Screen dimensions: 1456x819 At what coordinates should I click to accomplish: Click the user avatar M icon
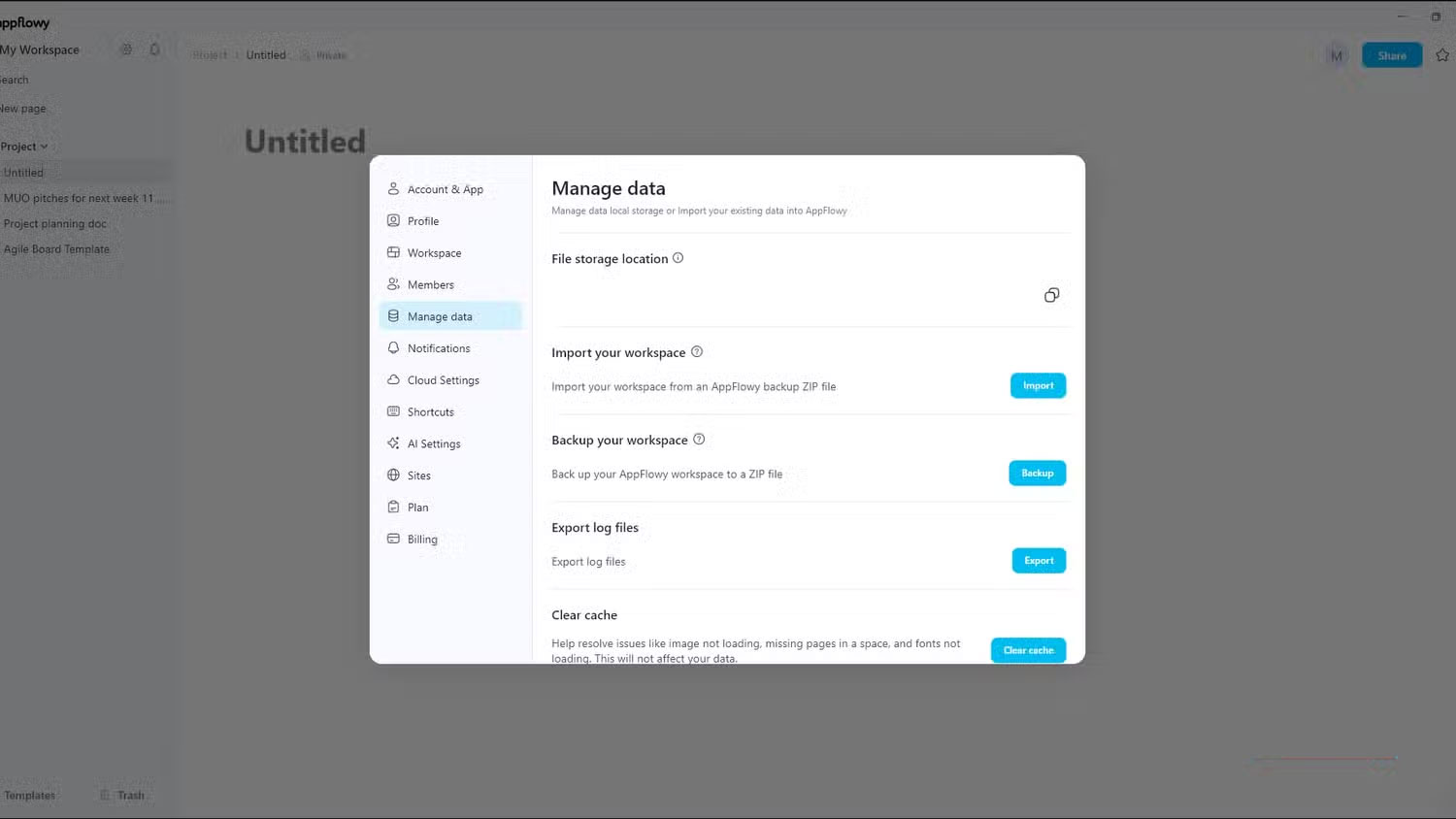click(1337, 55)
